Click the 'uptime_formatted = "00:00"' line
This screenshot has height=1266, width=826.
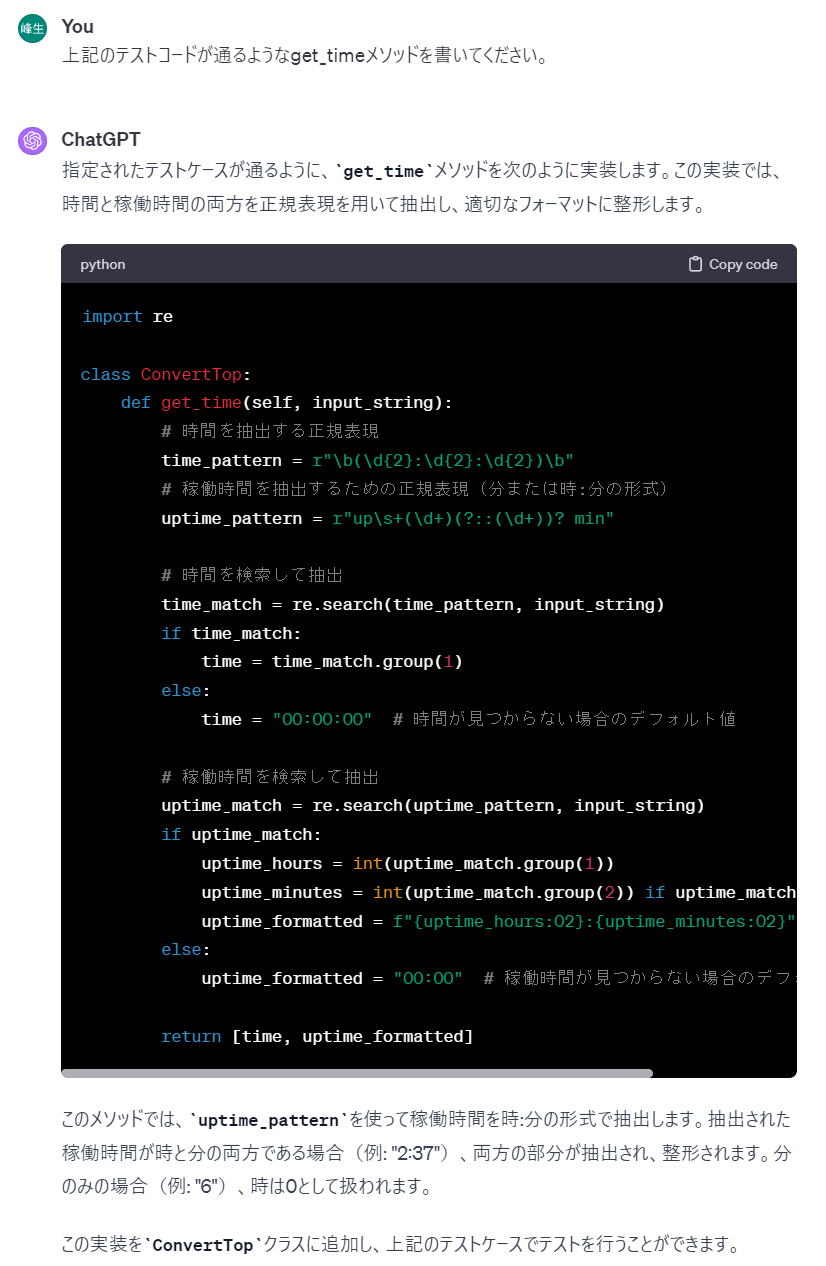click(499, 978)
